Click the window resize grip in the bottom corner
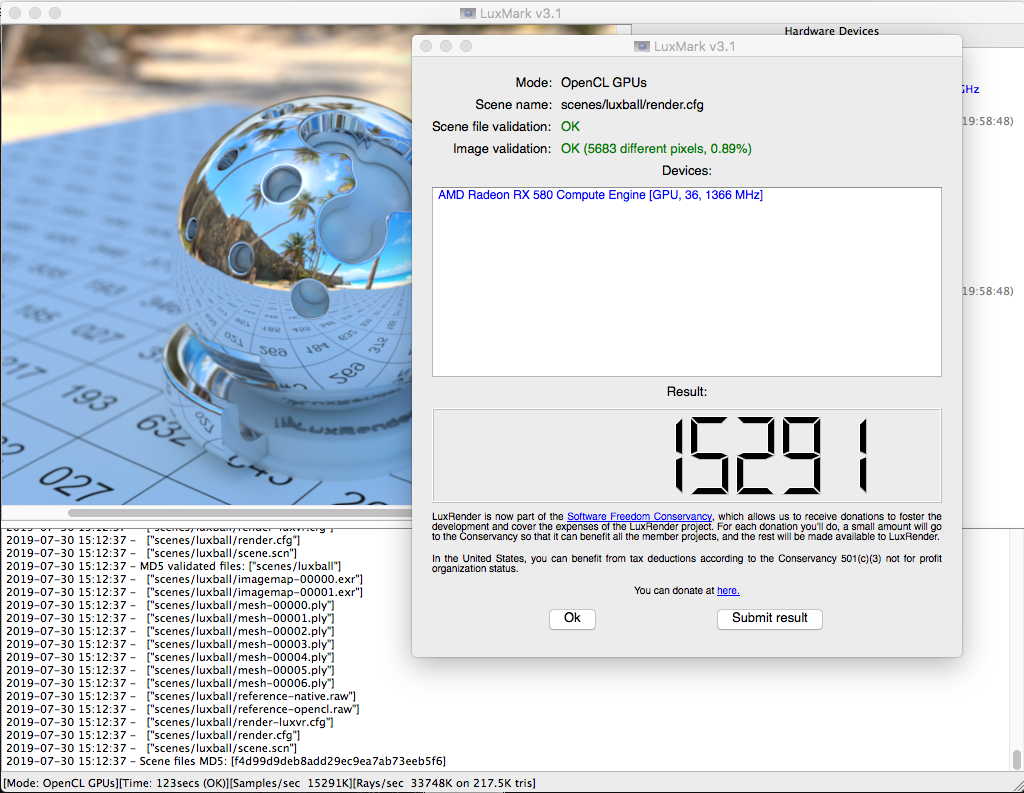The image size is (1024, 793). 1016,785
